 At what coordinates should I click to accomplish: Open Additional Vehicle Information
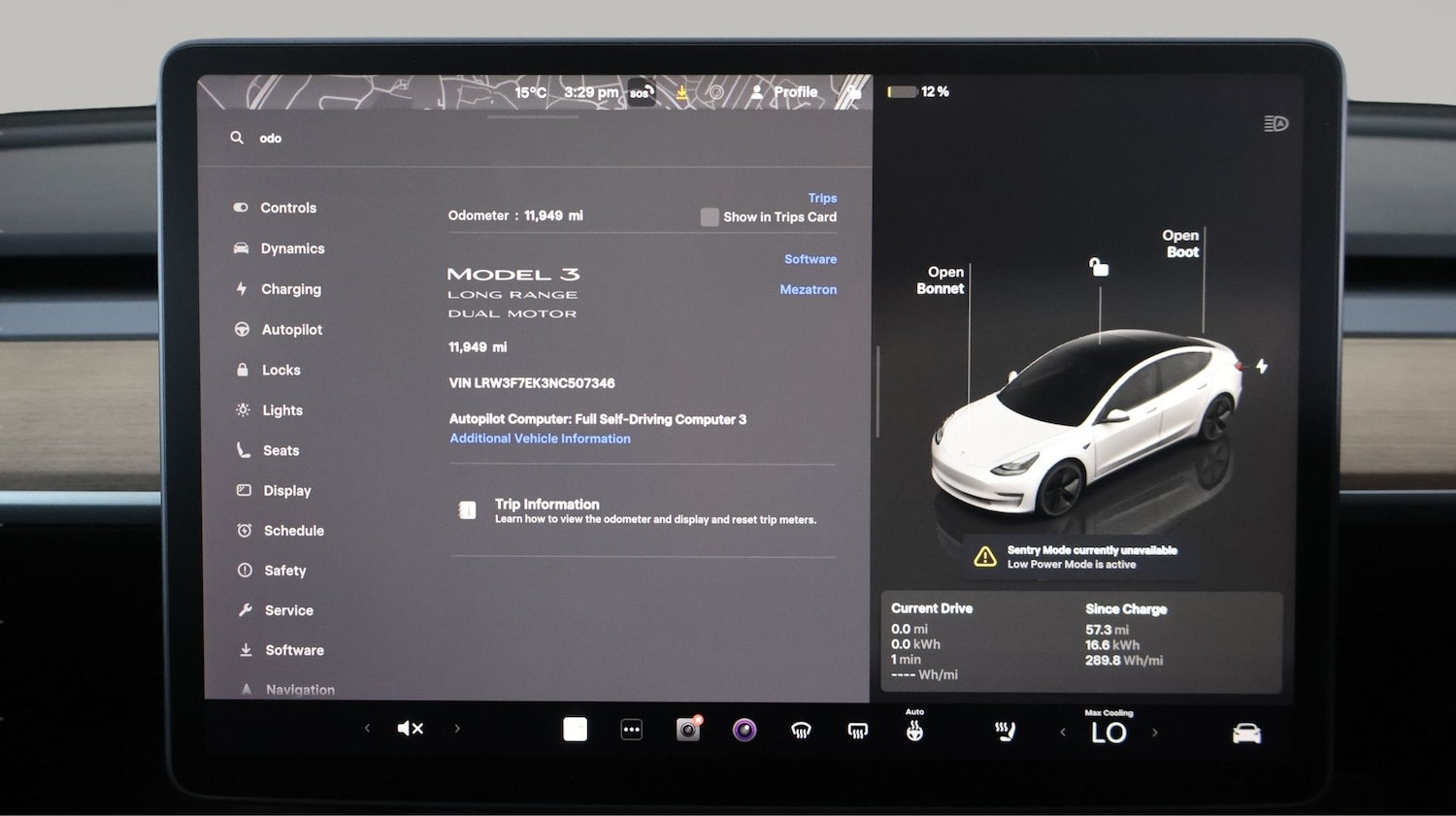tap(540, 438)
